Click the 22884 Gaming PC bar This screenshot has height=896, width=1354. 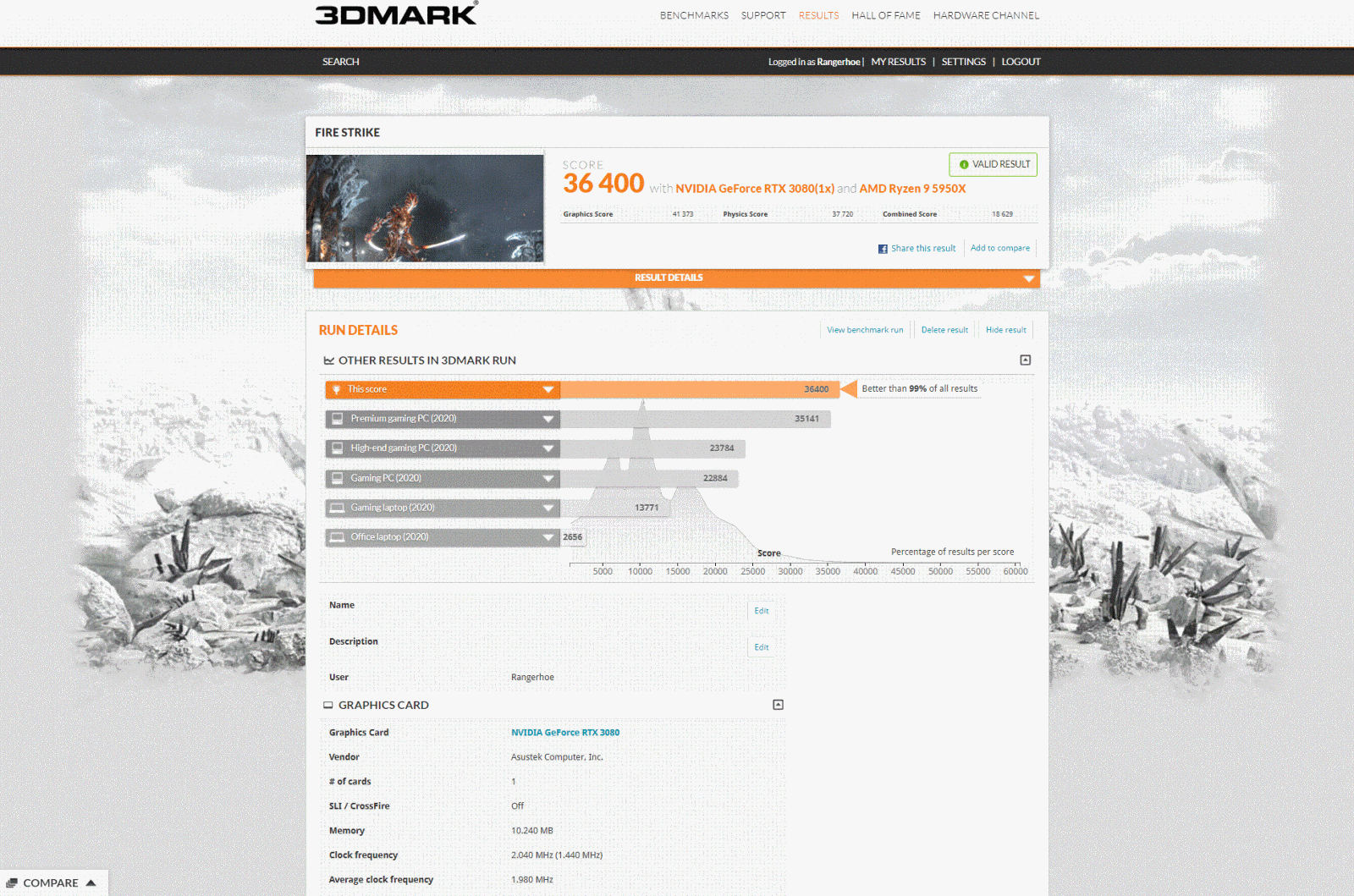649,478
